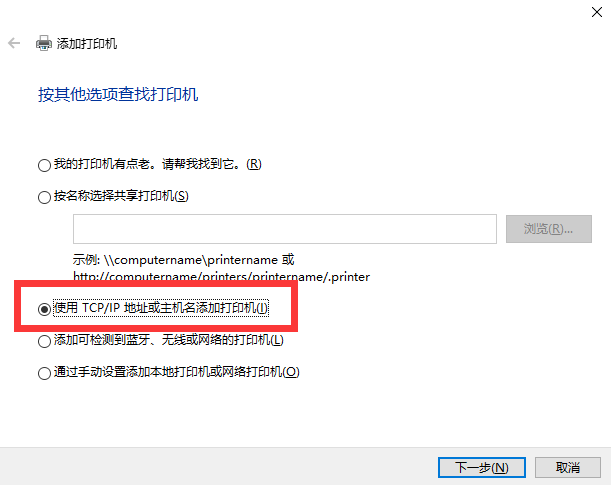Click the 浏览(R)... browse button
The width and height of the screenshot is (611, 485).
[x=549, y=229]
